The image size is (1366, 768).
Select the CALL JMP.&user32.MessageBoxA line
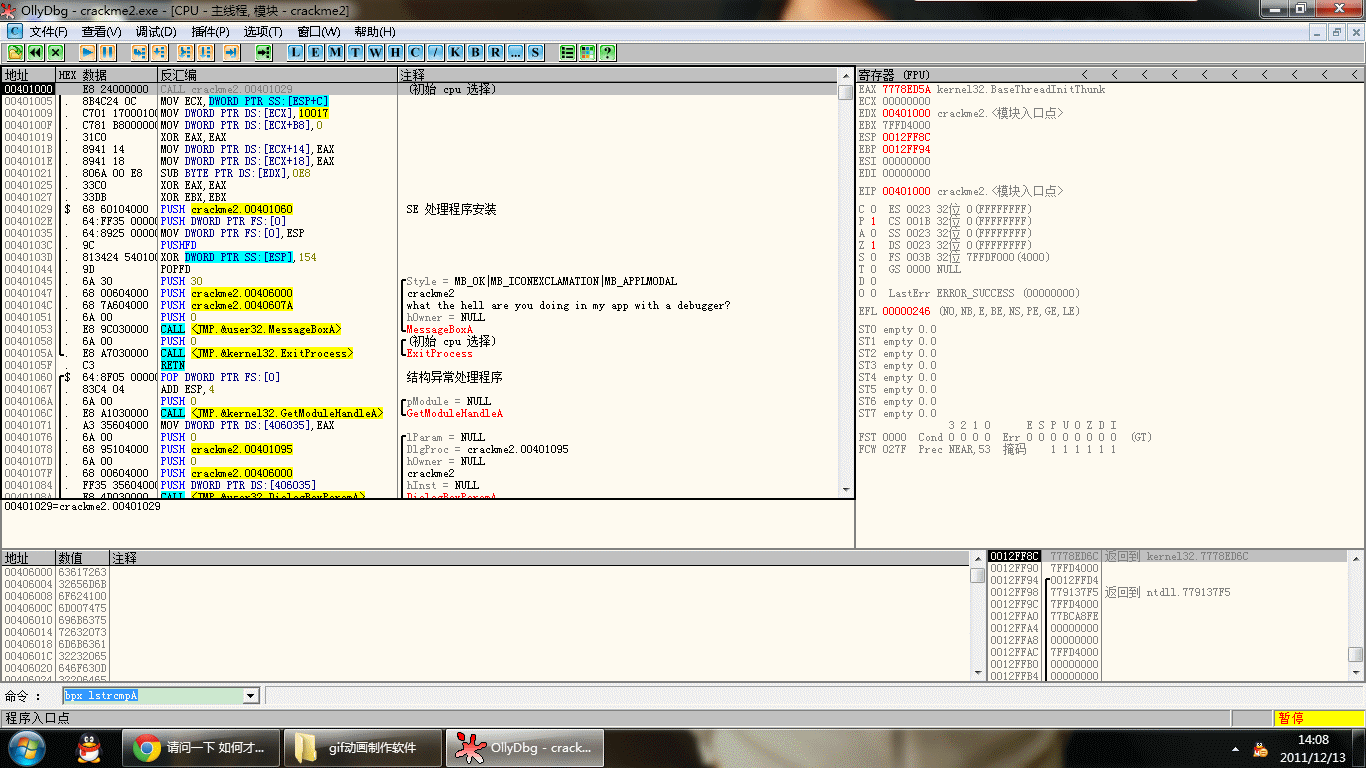251,329
